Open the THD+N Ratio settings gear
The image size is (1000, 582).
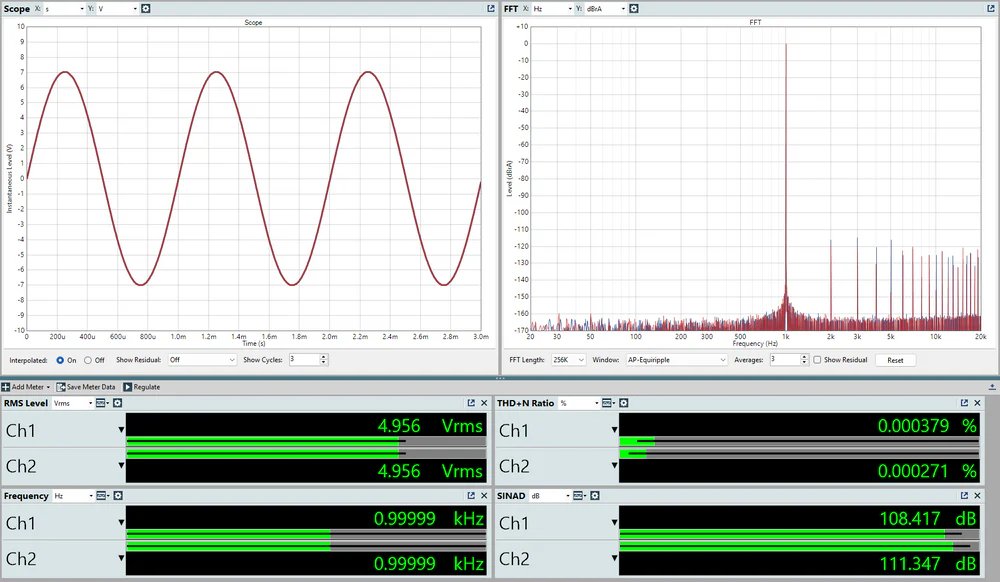click(x=624, y=403)
